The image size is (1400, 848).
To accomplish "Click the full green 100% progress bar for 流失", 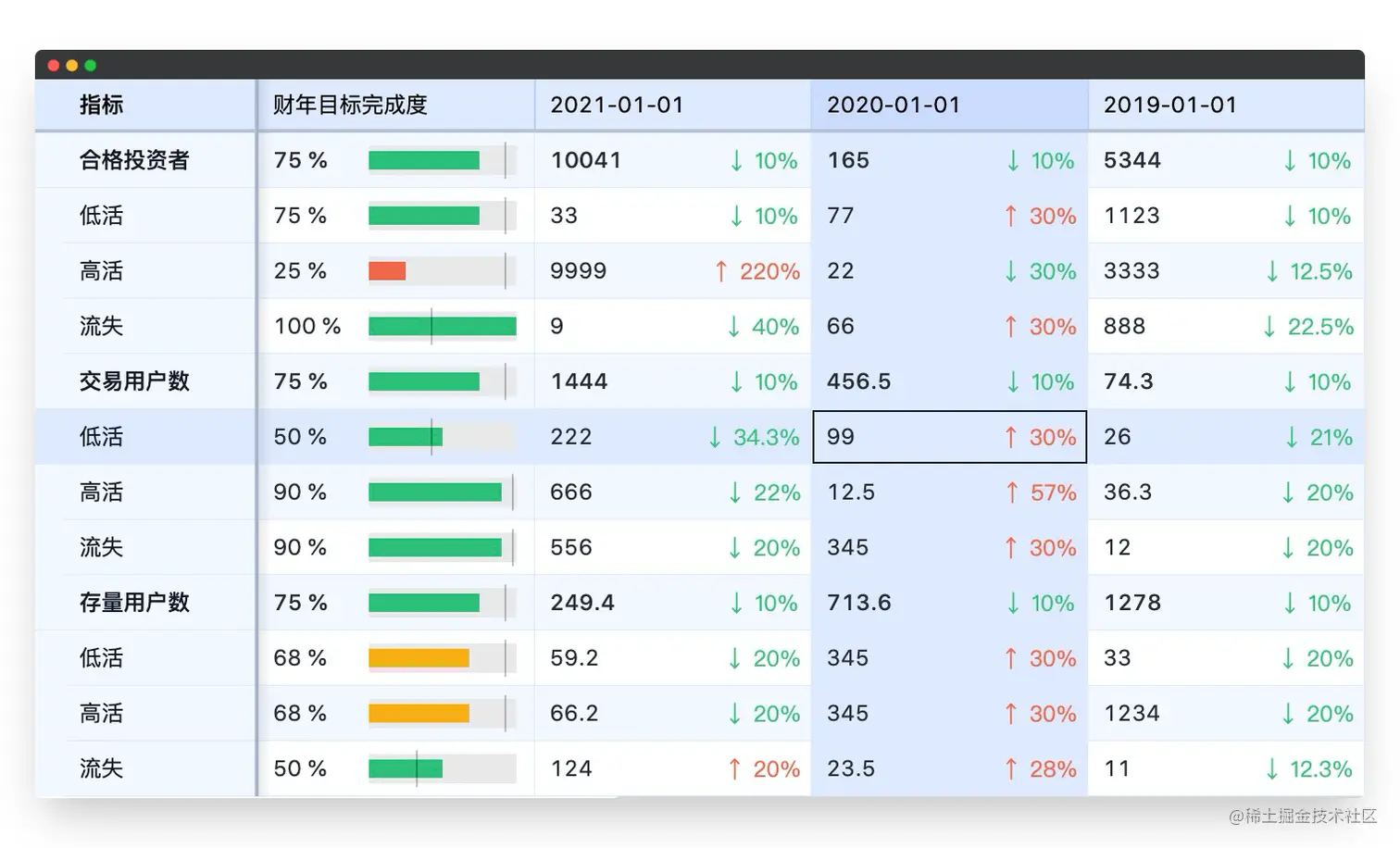I will tap(442, 326).
